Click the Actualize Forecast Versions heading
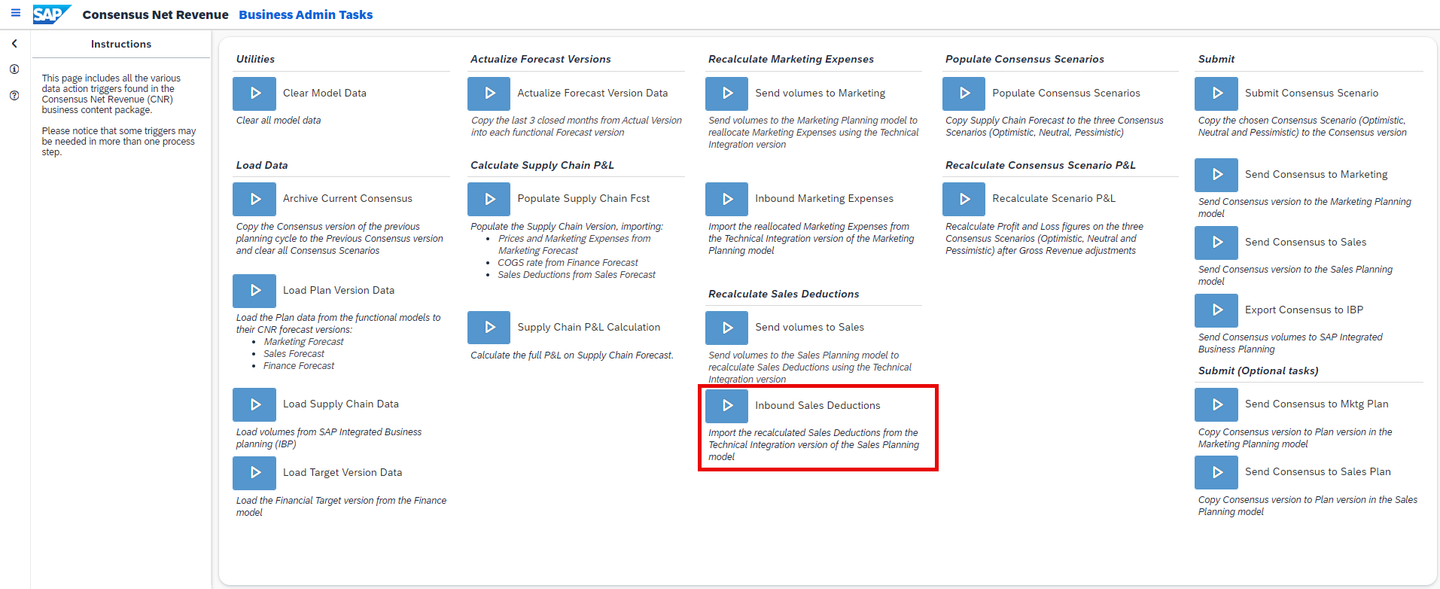 541,59
